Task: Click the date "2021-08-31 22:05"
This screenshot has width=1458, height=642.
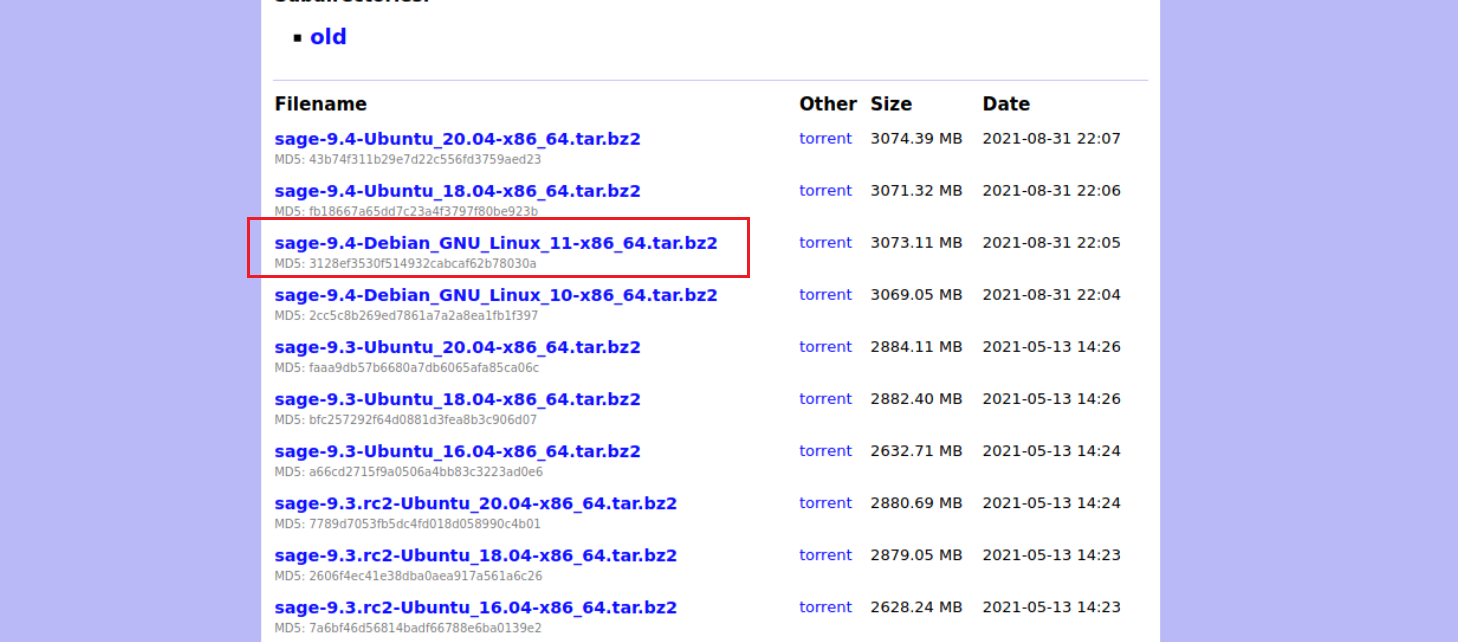Action: coord(1052,242)
